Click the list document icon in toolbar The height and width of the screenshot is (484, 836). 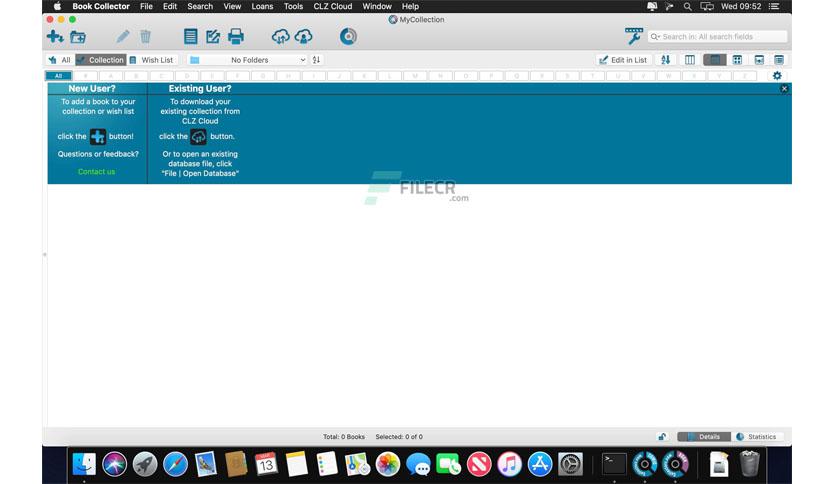190,37
